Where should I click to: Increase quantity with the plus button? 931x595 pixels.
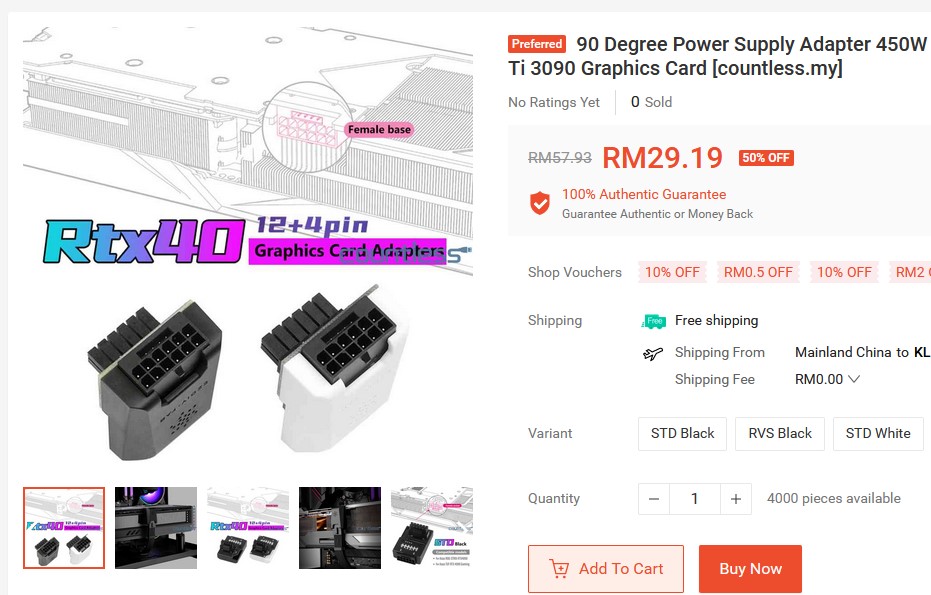click(736, 499)
